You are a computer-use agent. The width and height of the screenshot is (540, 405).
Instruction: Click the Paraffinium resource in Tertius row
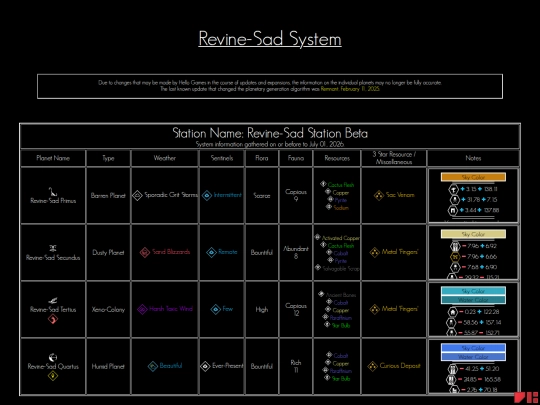pyautogui.click(x=341, y=318)
